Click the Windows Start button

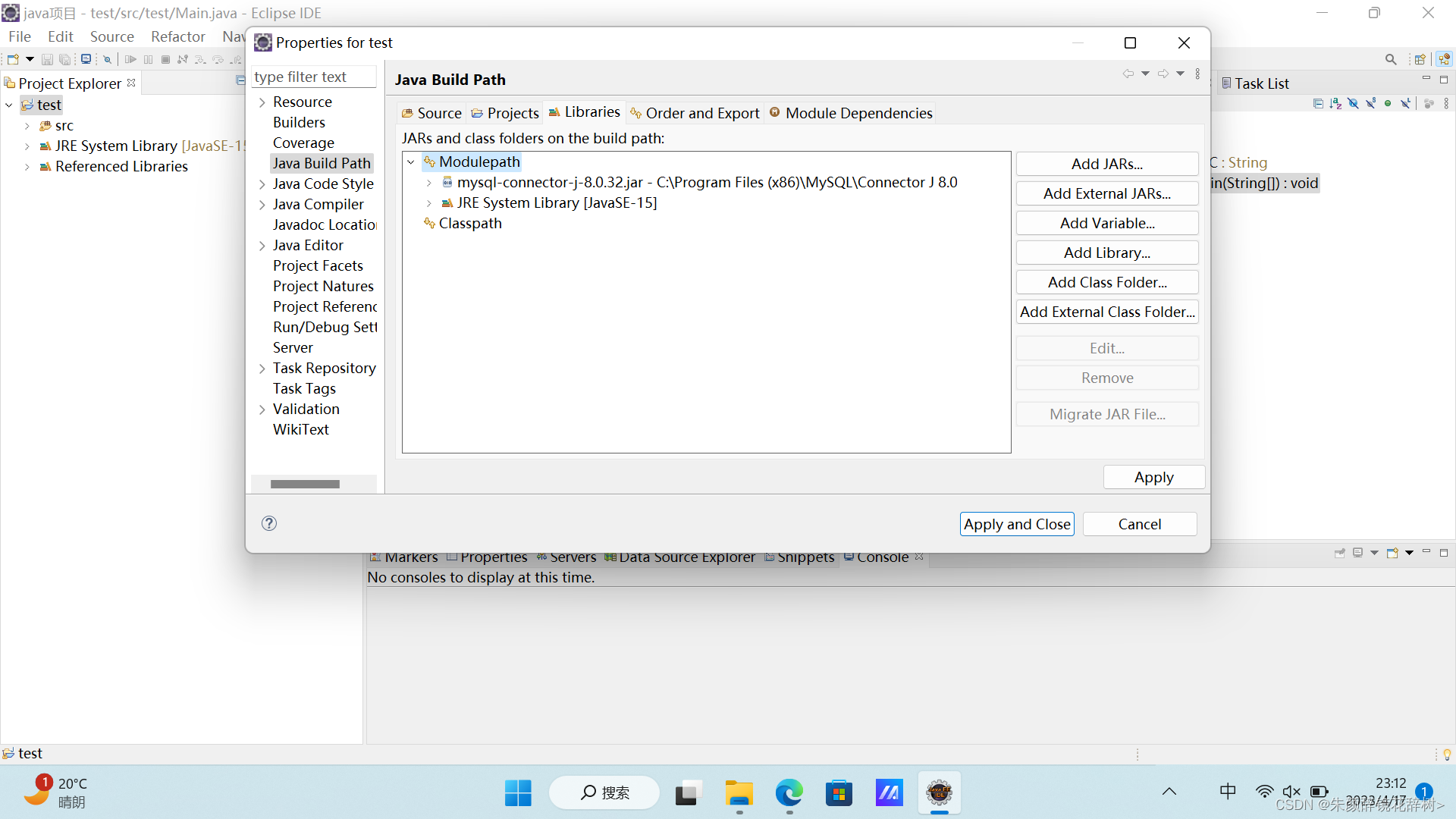(x=518, y=793)
